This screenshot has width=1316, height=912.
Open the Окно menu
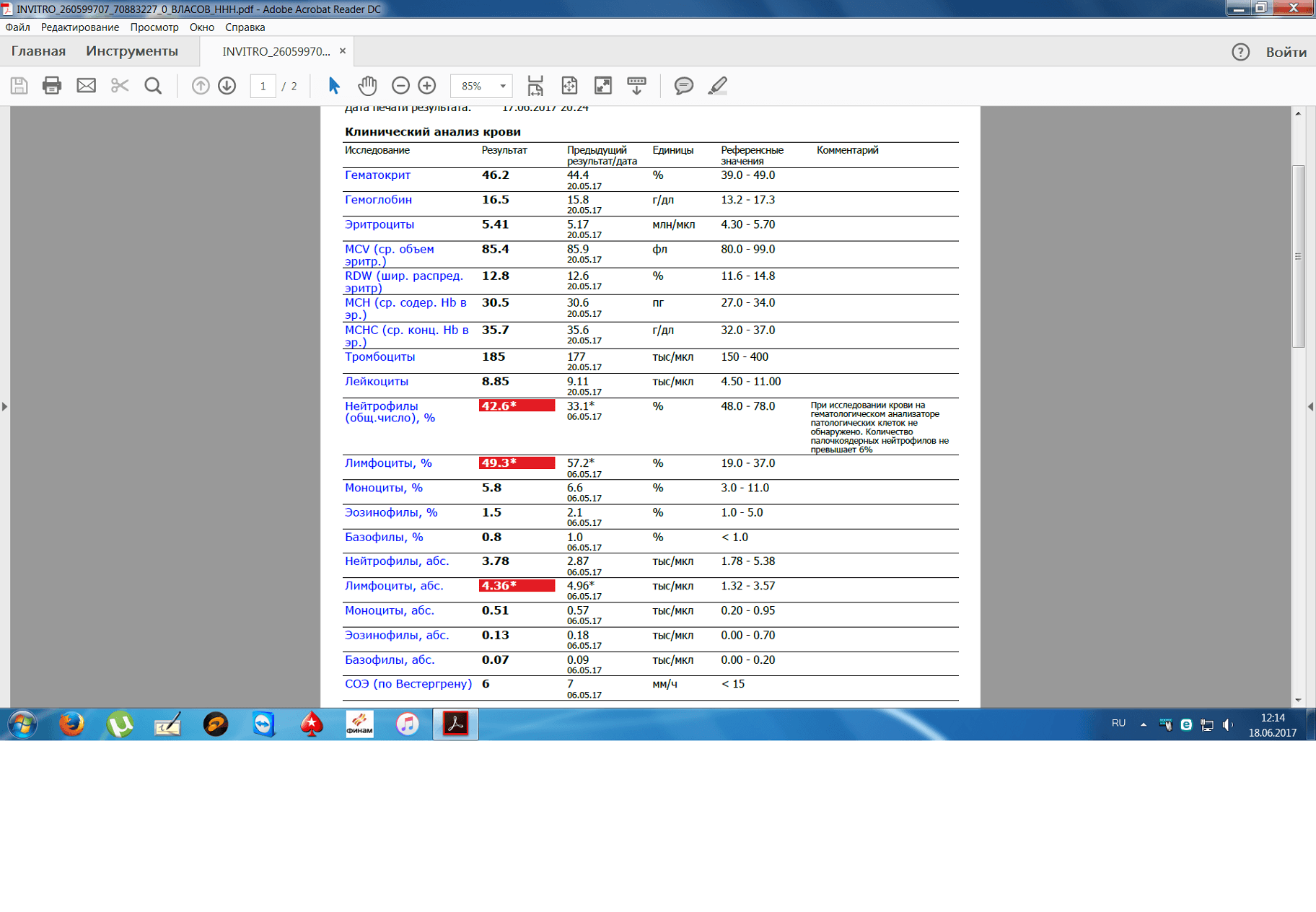point(202,27)
